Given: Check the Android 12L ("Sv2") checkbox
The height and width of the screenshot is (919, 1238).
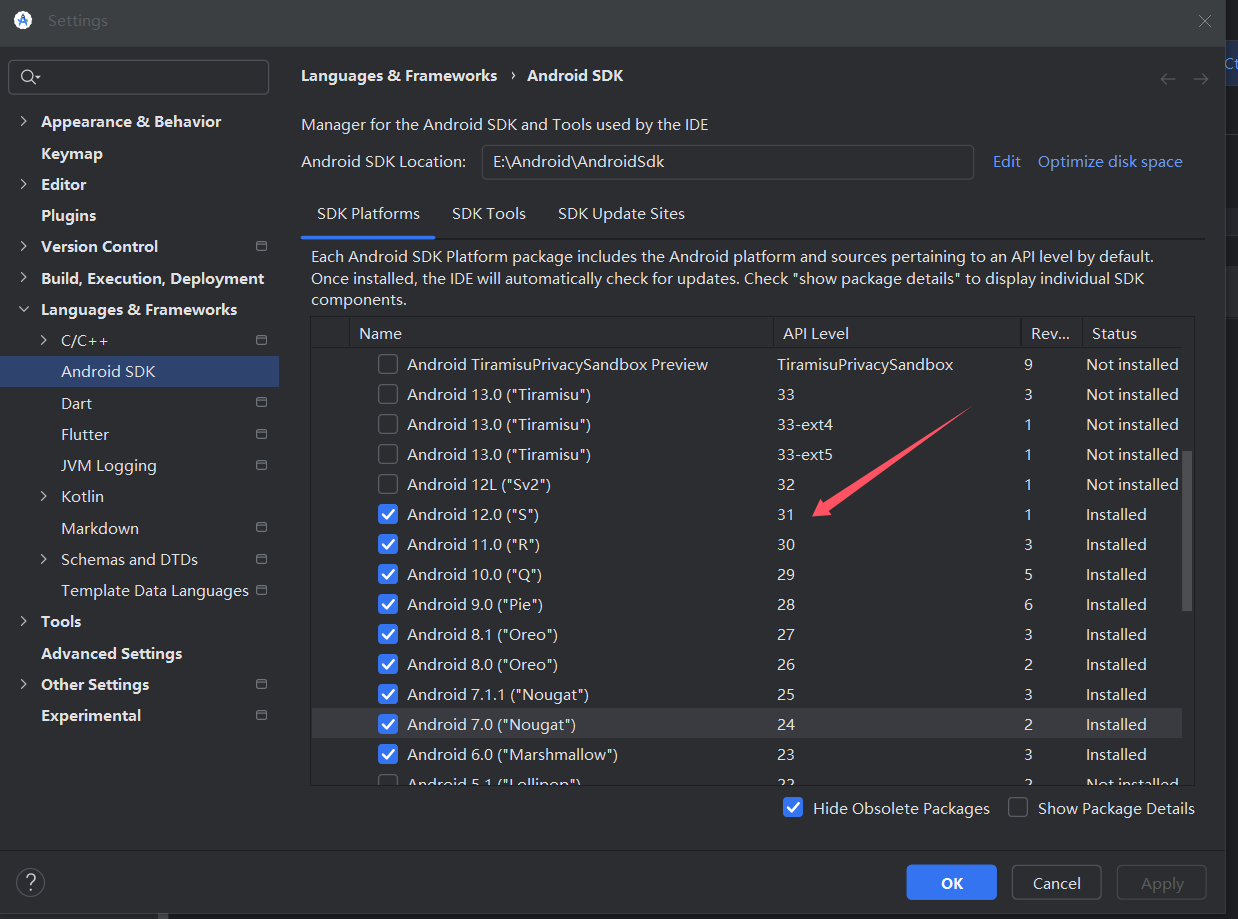Looking at the screenshot, I should pyautogui.click(x=388, y=485).
